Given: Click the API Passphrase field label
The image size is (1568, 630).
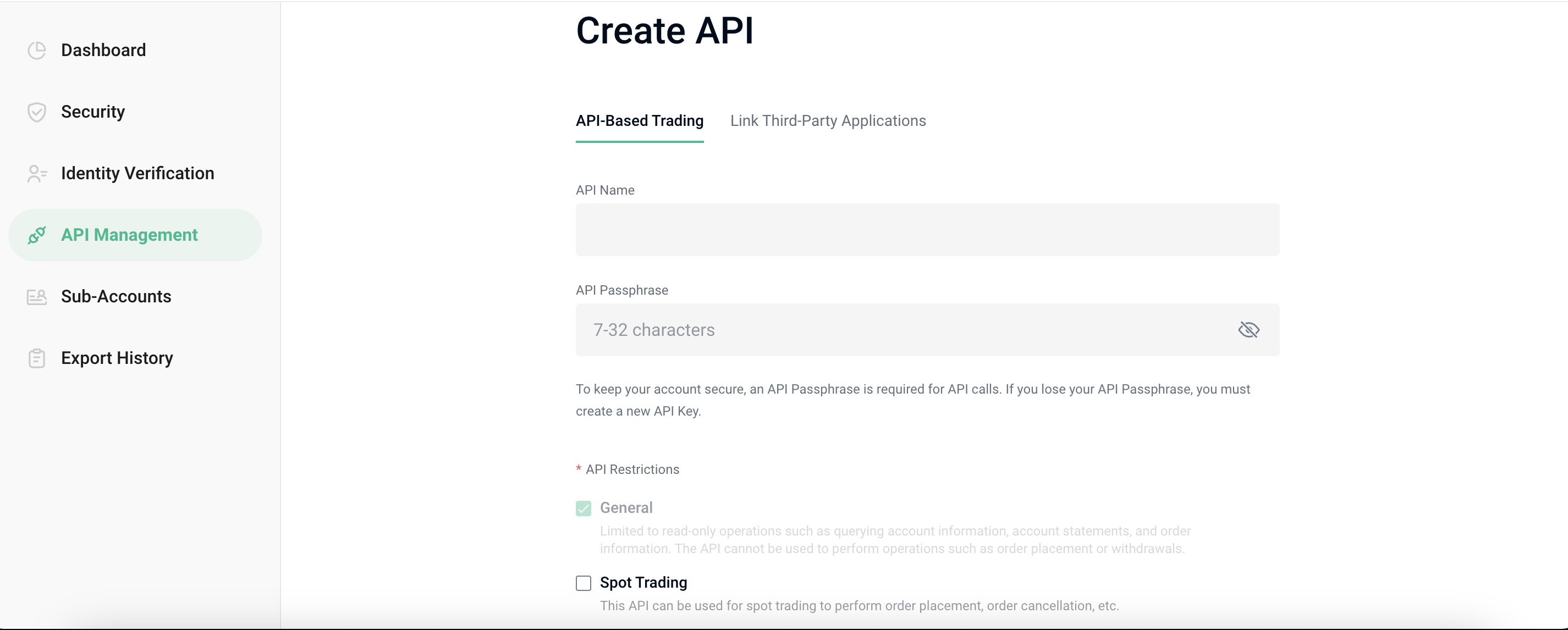Looking at the screenshot, I should coord(622,290).
